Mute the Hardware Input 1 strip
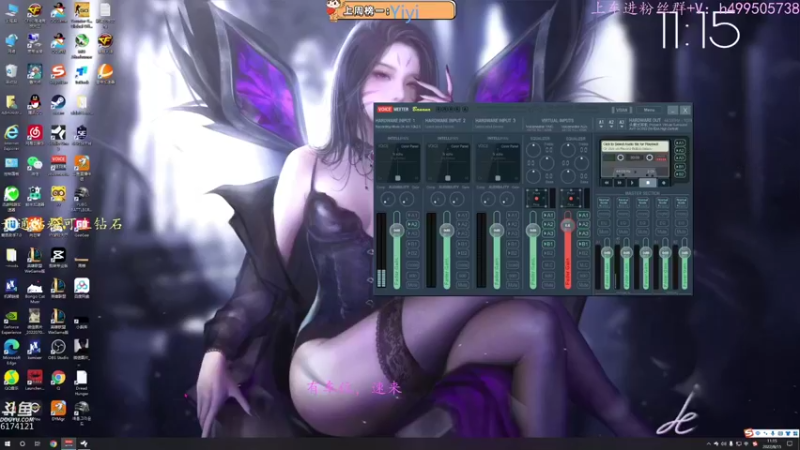The height and width of the screenshot is (450, 800). [412, 285]
